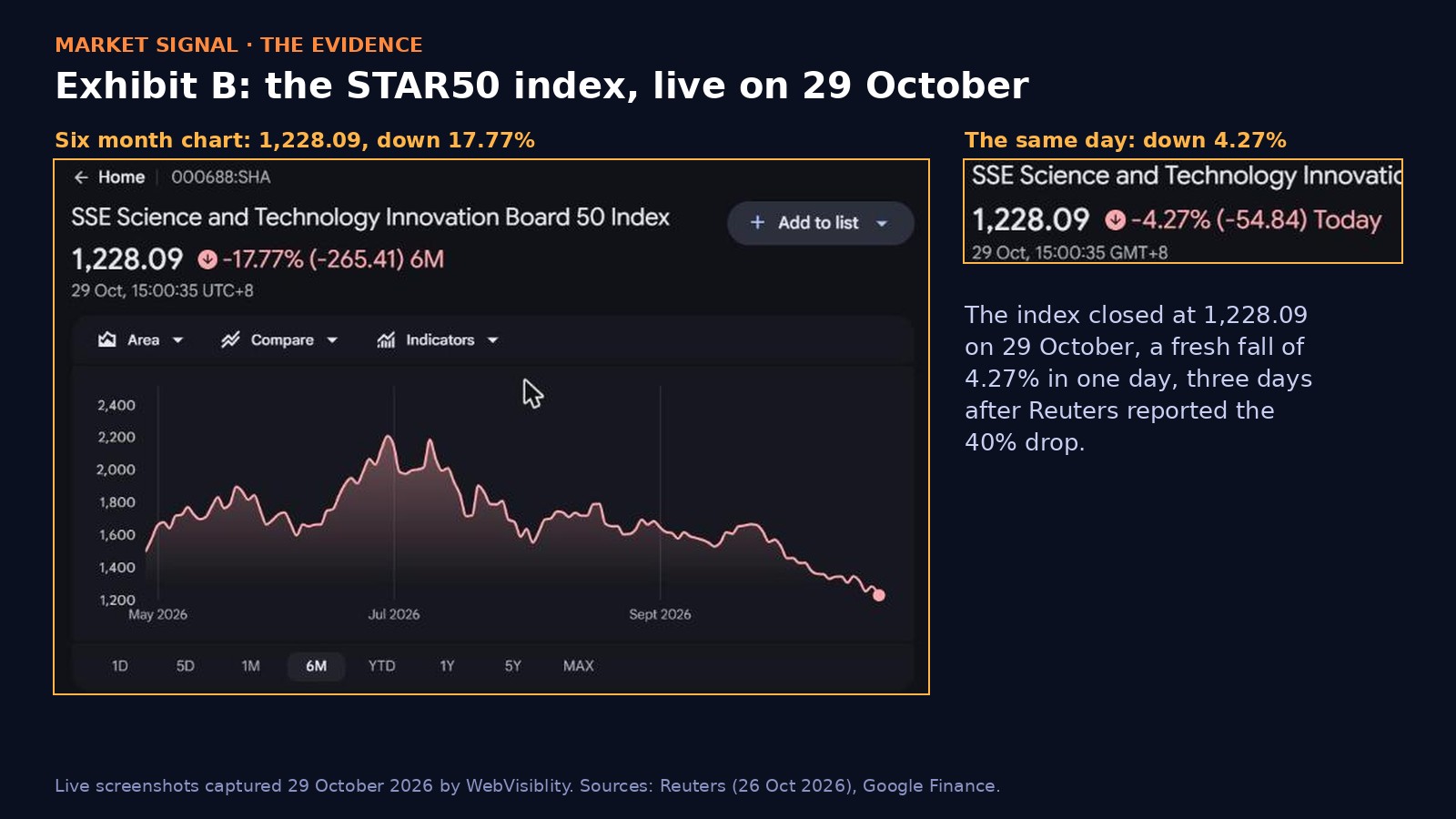This screenshot has height=819, width=1456.
Task: Click the -4.27% (-54.84) Today change text
Action: coord(1256,220)
